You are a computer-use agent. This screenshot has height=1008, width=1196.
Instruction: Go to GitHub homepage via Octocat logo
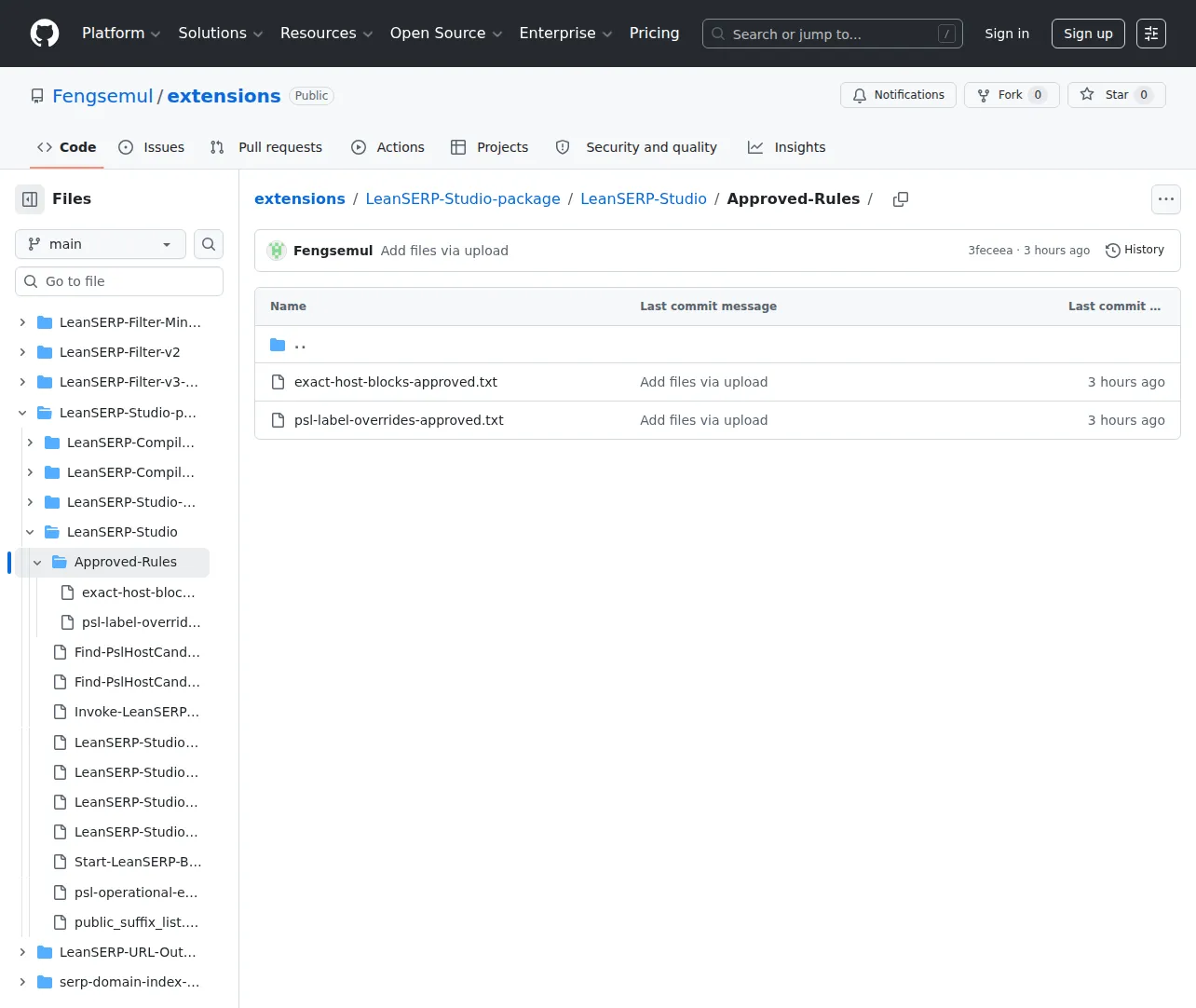(45, 34)
